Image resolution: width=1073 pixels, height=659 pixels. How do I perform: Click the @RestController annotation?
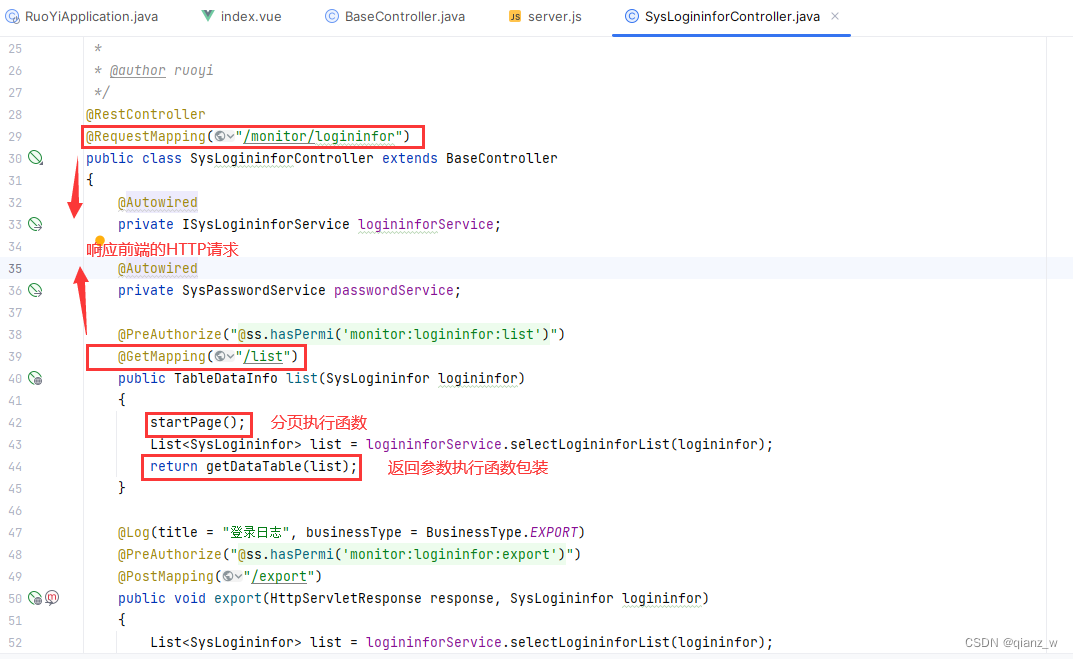click(x=145, y=114)
